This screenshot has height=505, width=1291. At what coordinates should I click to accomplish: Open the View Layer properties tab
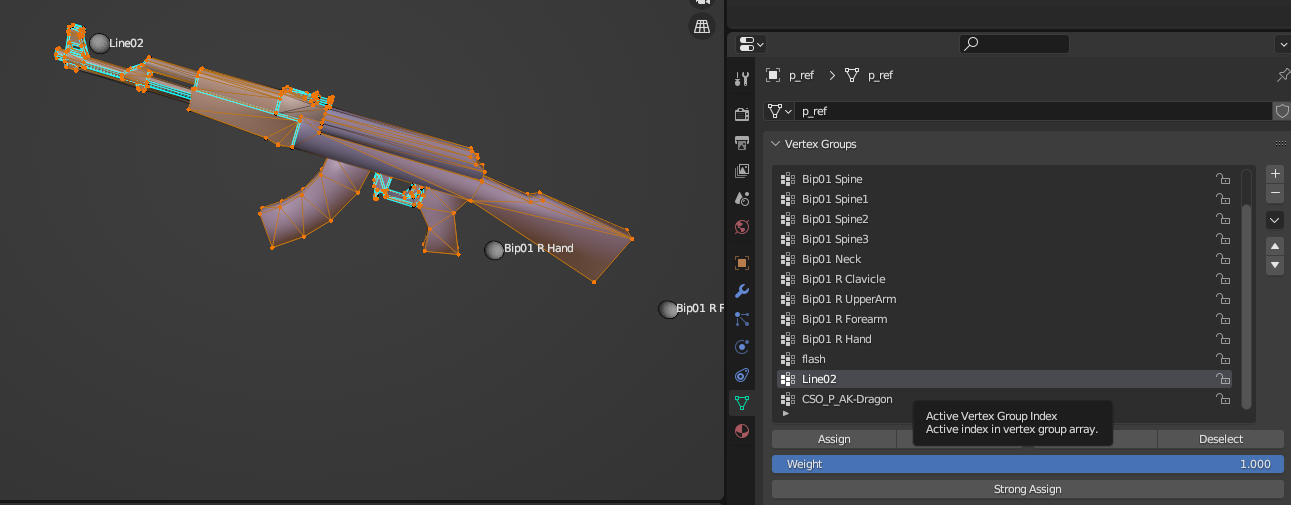pyautogui.click(x=742, y=171)
